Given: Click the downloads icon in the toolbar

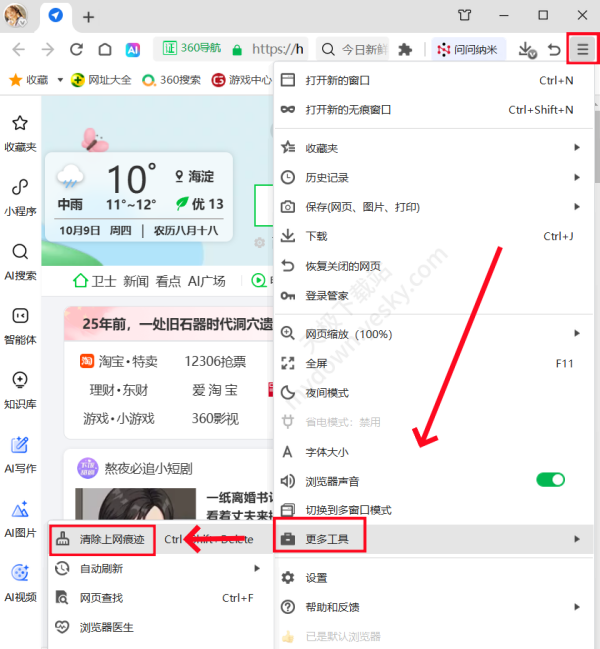Looking at the screenshot, I should (527, 49).
